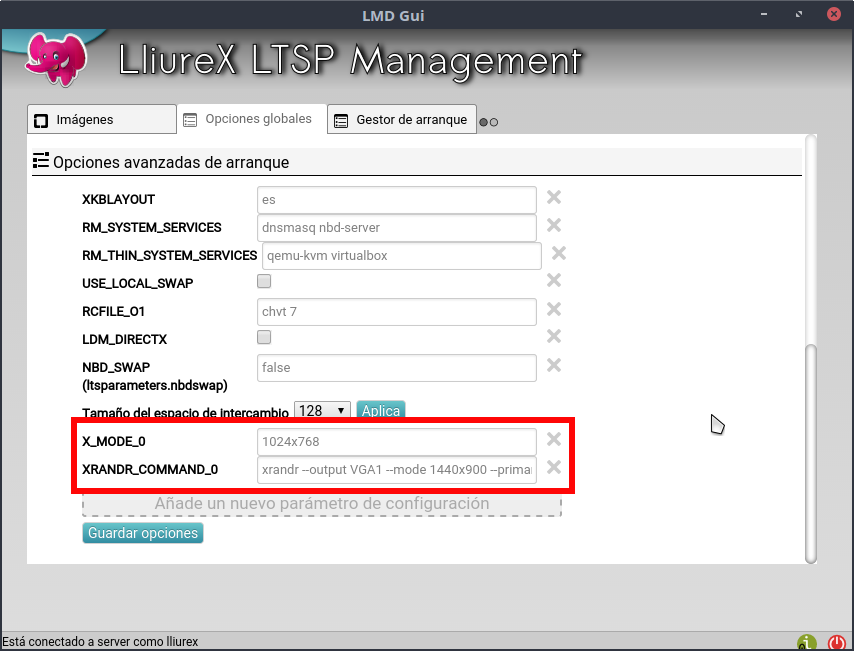Delete the XRANDR_COMMAND_0 entry
854x651 pixels.
[553, 468]
